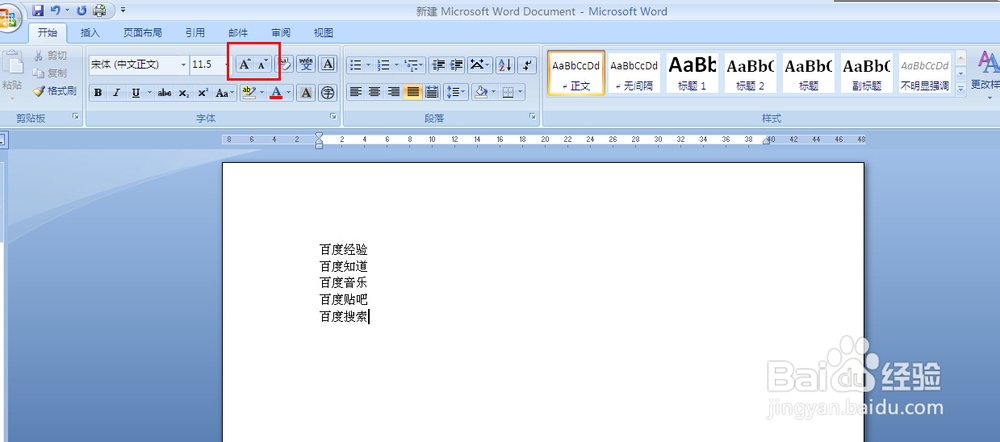Open the Customize Quick Access Toolbar arrow

[123, 10]
